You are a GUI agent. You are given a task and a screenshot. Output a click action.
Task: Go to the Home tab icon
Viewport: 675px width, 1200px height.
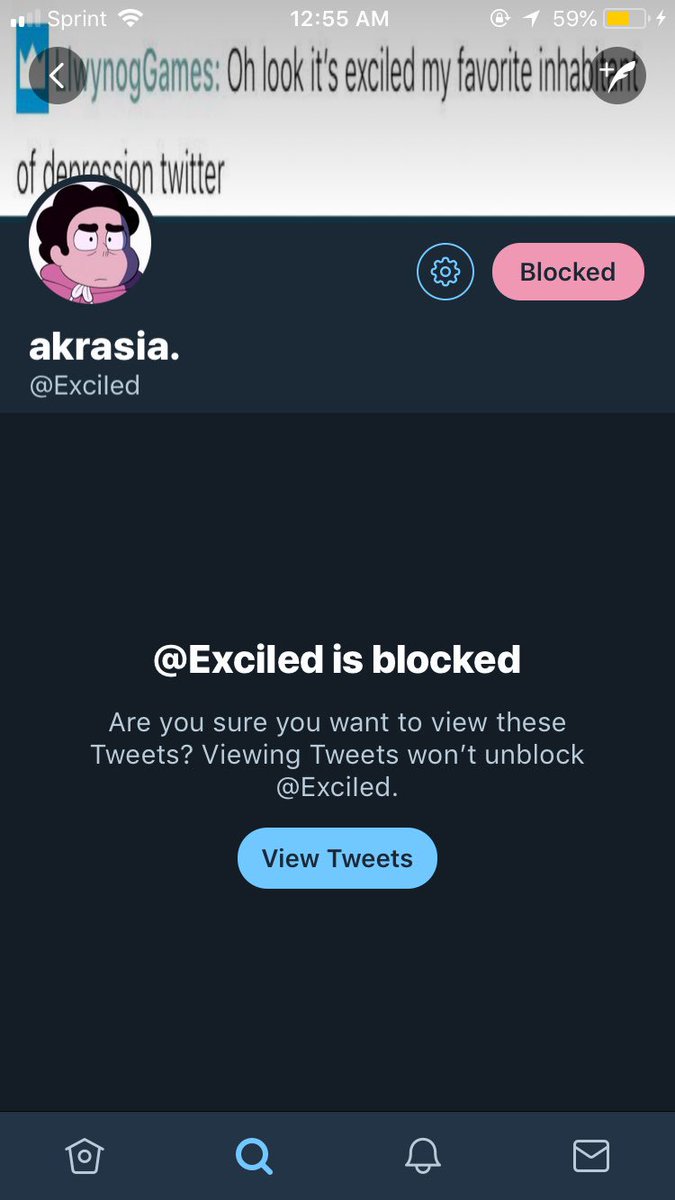(84, 1156)
